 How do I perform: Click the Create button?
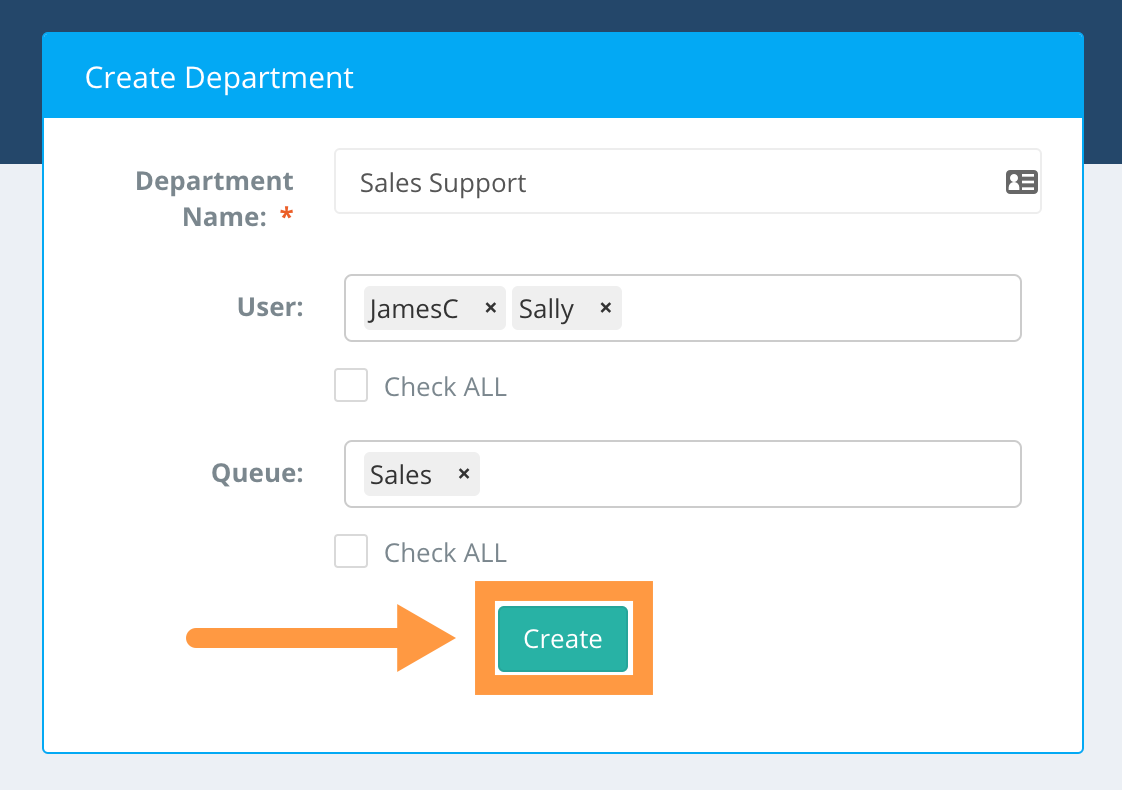point(562,638)
